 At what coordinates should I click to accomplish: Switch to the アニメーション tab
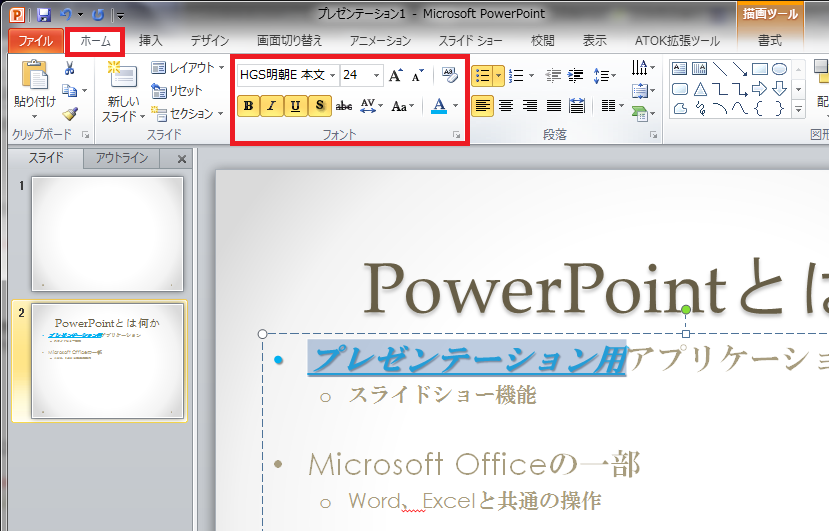click(380, 41)
